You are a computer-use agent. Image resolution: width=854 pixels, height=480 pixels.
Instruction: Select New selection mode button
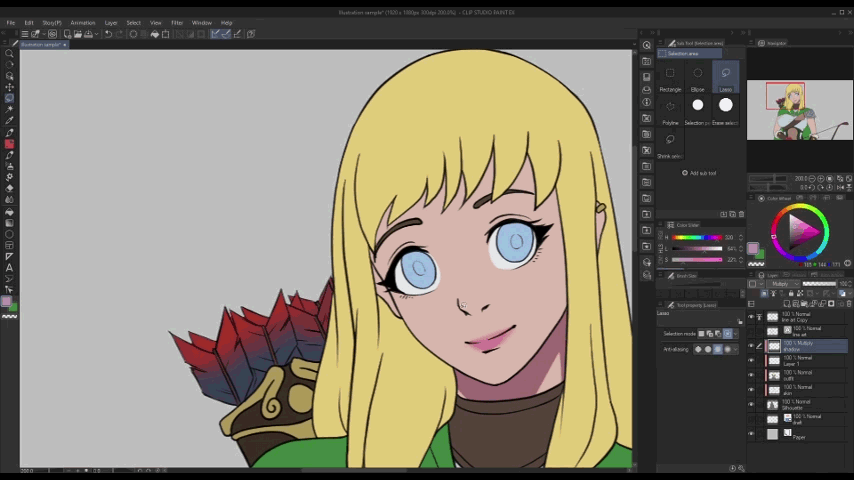pyautogui.click(x=702, y=333)
